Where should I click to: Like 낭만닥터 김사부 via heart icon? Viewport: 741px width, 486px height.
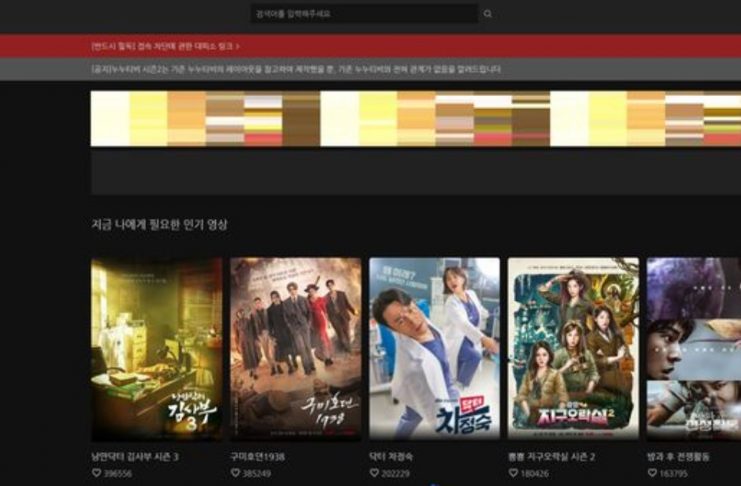coord(96,473)
